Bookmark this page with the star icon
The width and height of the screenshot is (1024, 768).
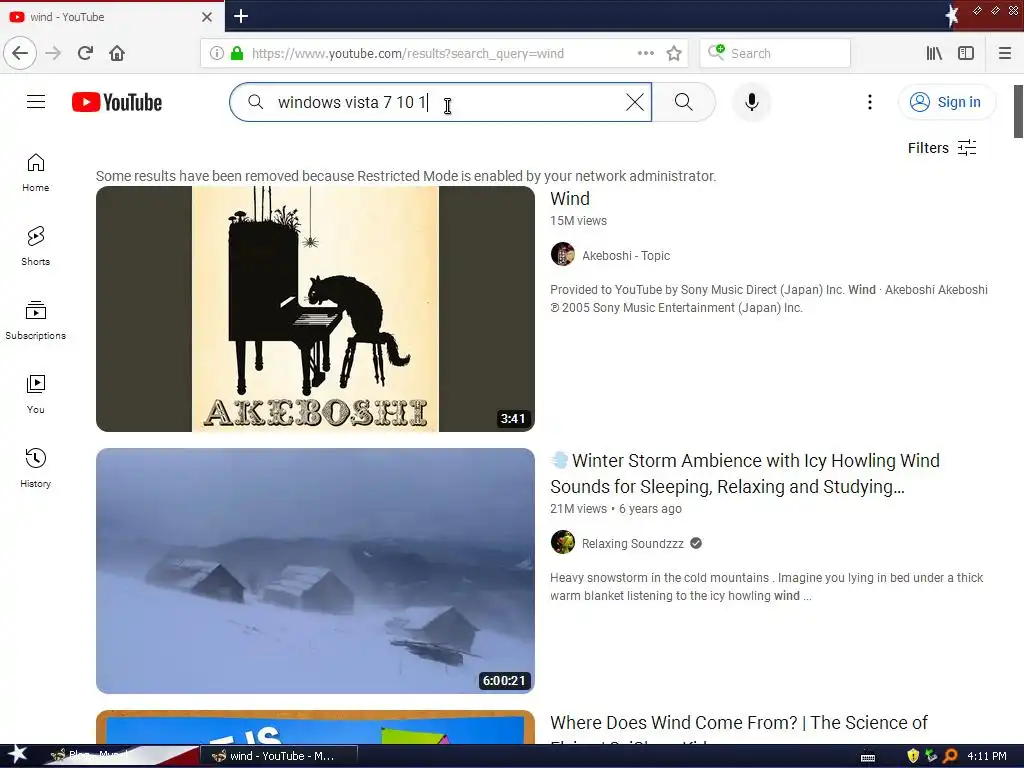tap(674, 54)
